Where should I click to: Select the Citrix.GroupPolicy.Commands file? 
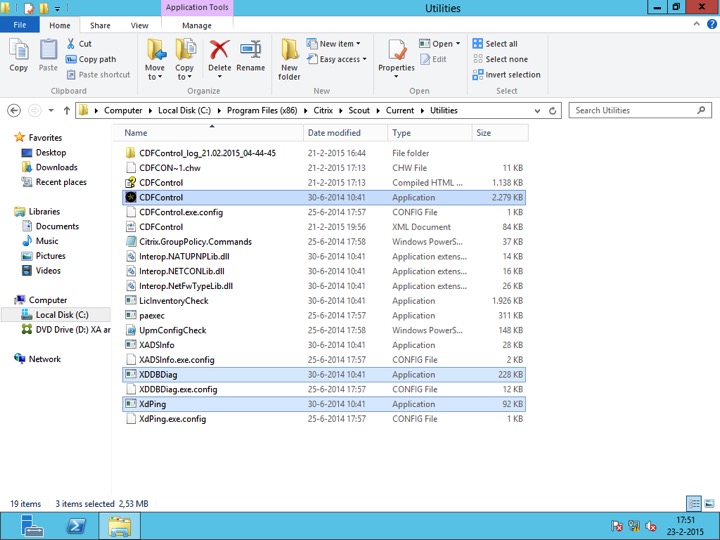pyautogui.click(x=324, y=242)
